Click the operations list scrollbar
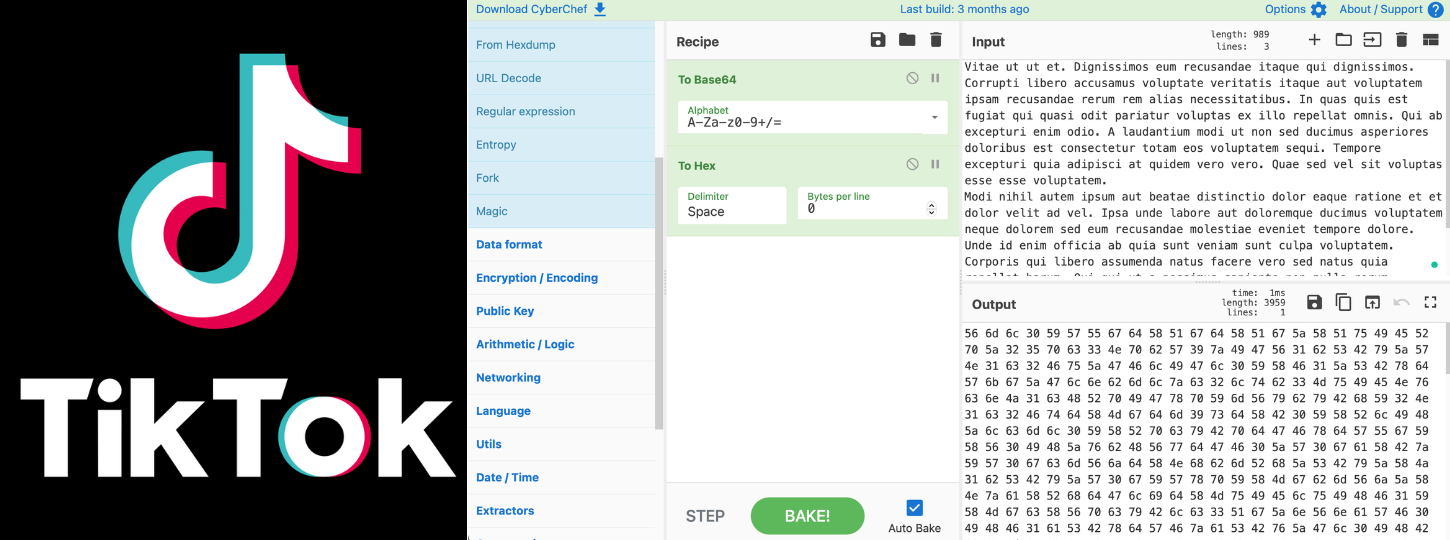Viewport: 1450px width, 540px height. click(x=659, y=293)
